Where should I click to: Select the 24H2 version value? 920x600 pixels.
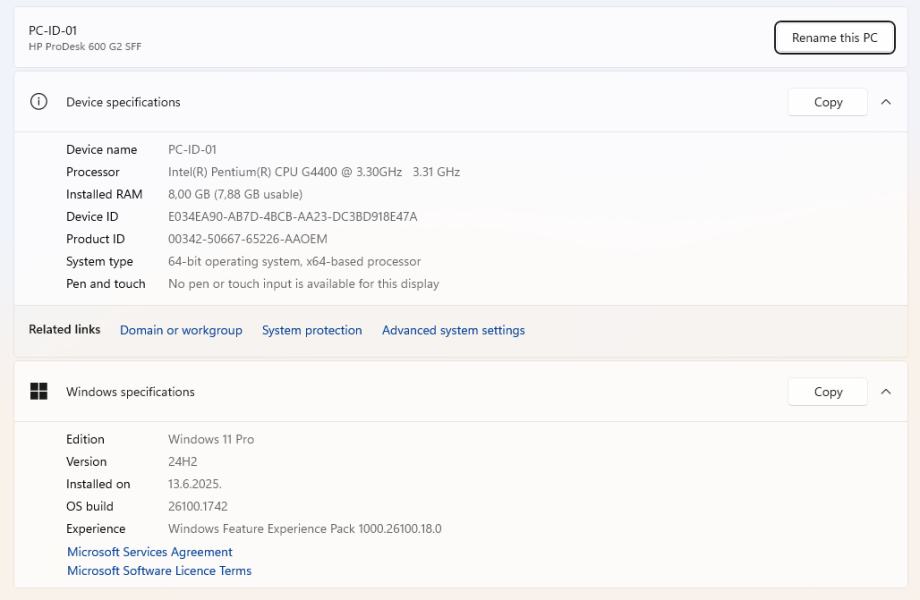coord(182,462)
